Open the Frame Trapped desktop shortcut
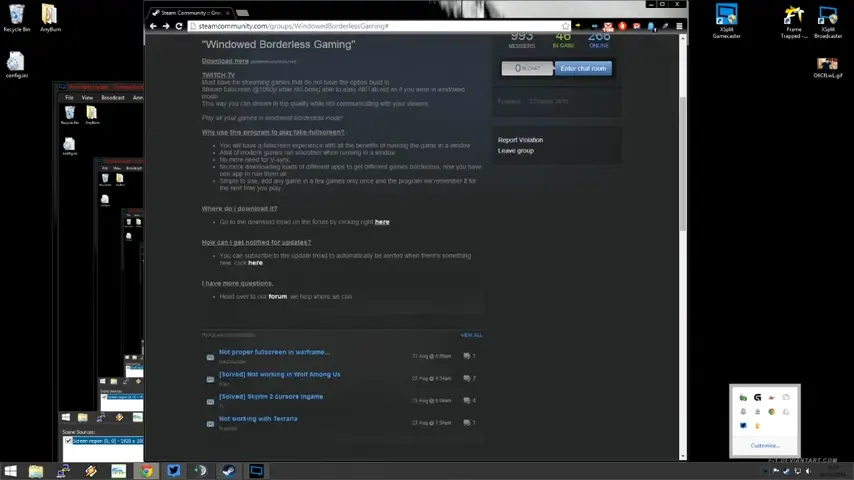 click(794, 22)
